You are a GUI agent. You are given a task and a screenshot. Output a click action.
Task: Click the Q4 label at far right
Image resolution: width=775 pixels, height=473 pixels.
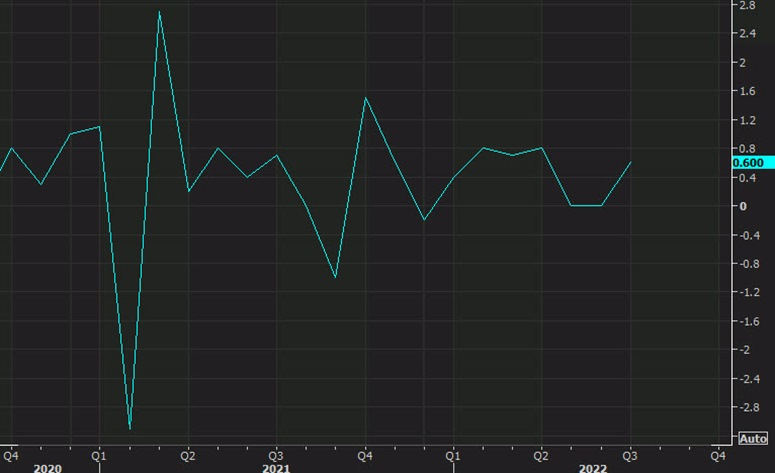click(718, 456)
